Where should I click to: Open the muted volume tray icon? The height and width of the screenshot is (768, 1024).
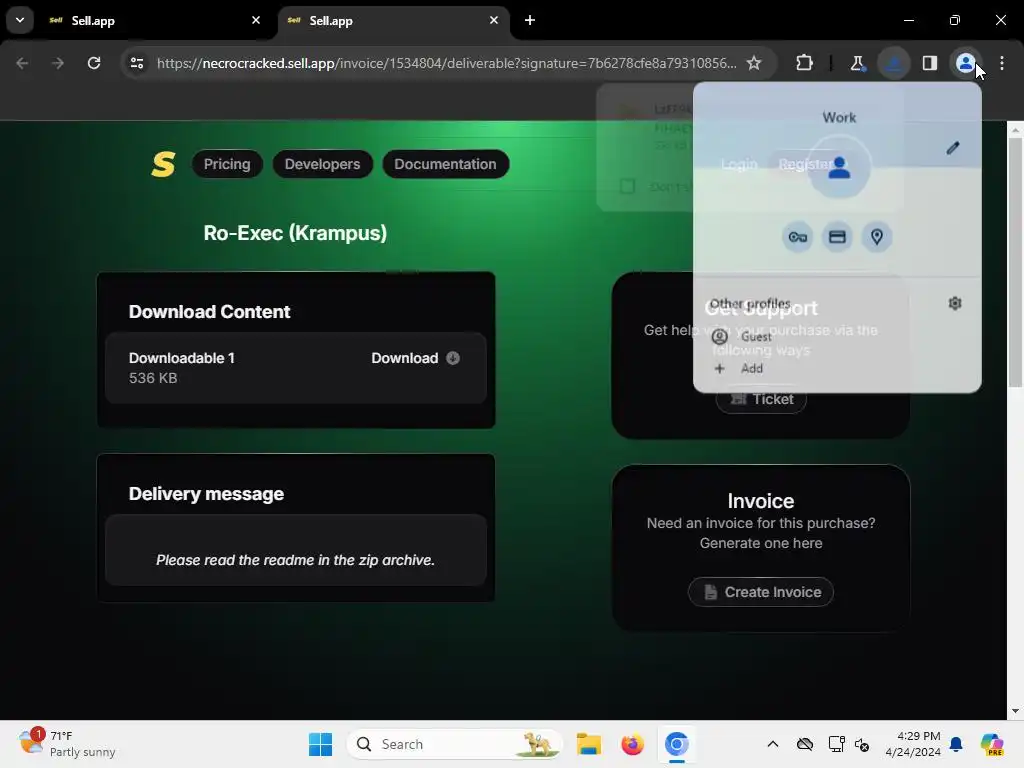tap(862, 744)
